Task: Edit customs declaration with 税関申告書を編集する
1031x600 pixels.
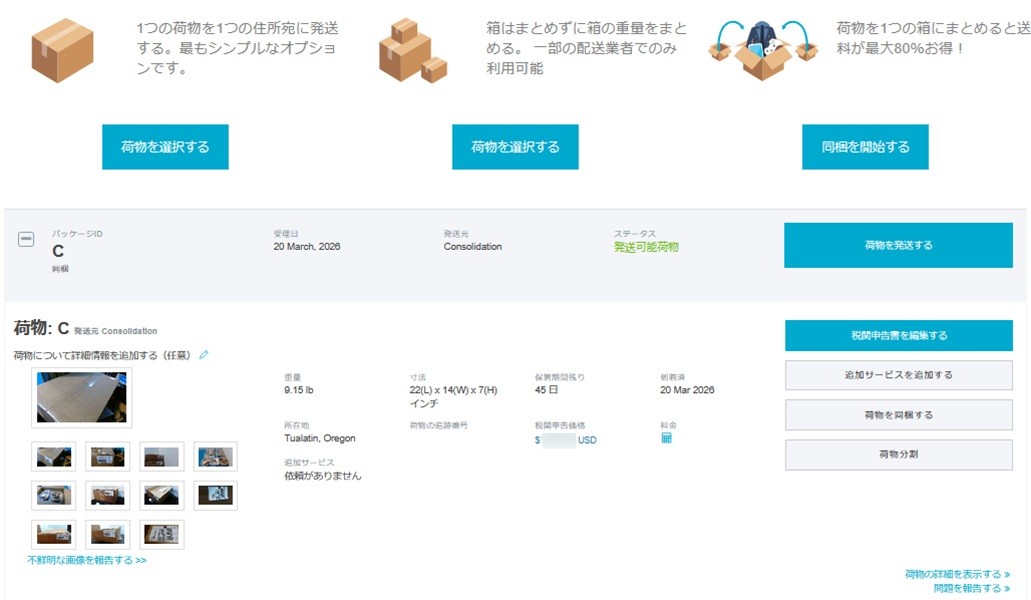Action: (x=898, y=336)
